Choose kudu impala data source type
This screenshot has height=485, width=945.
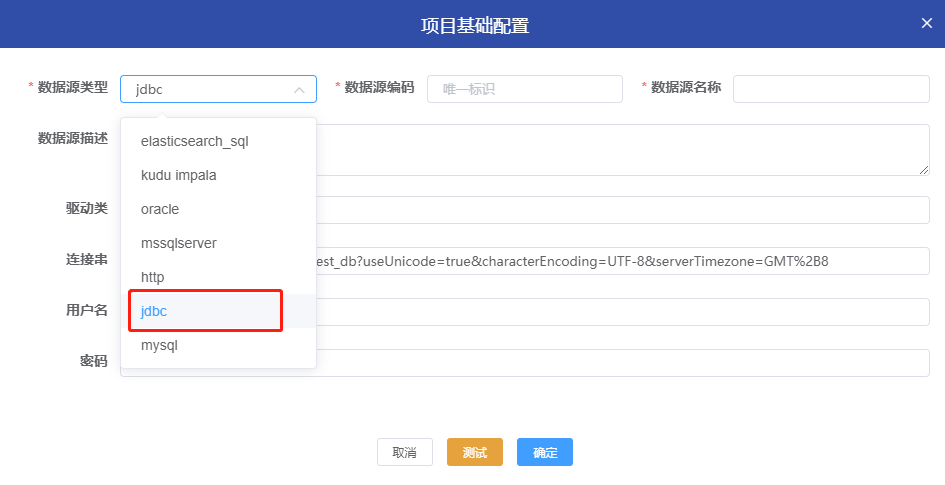click(178, 175)
